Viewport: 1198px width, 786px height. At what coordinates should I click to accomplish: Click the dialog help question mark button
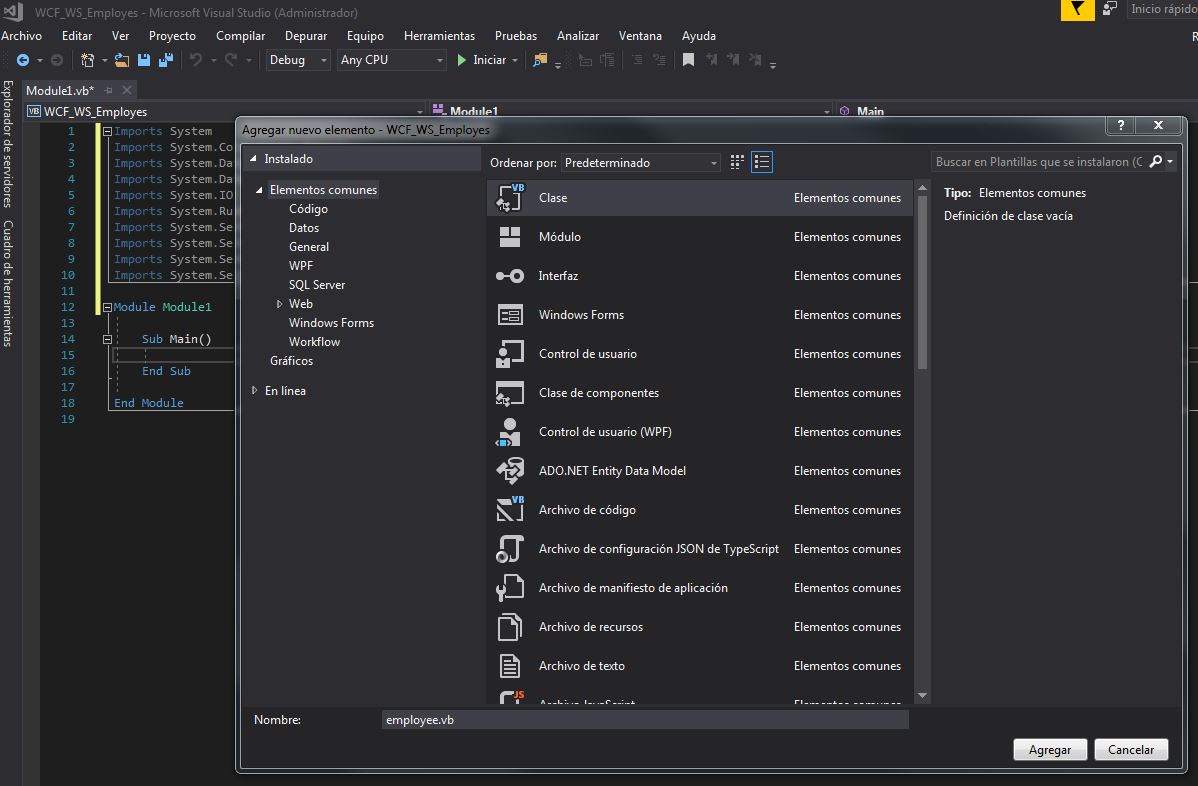click(1121, 125)
